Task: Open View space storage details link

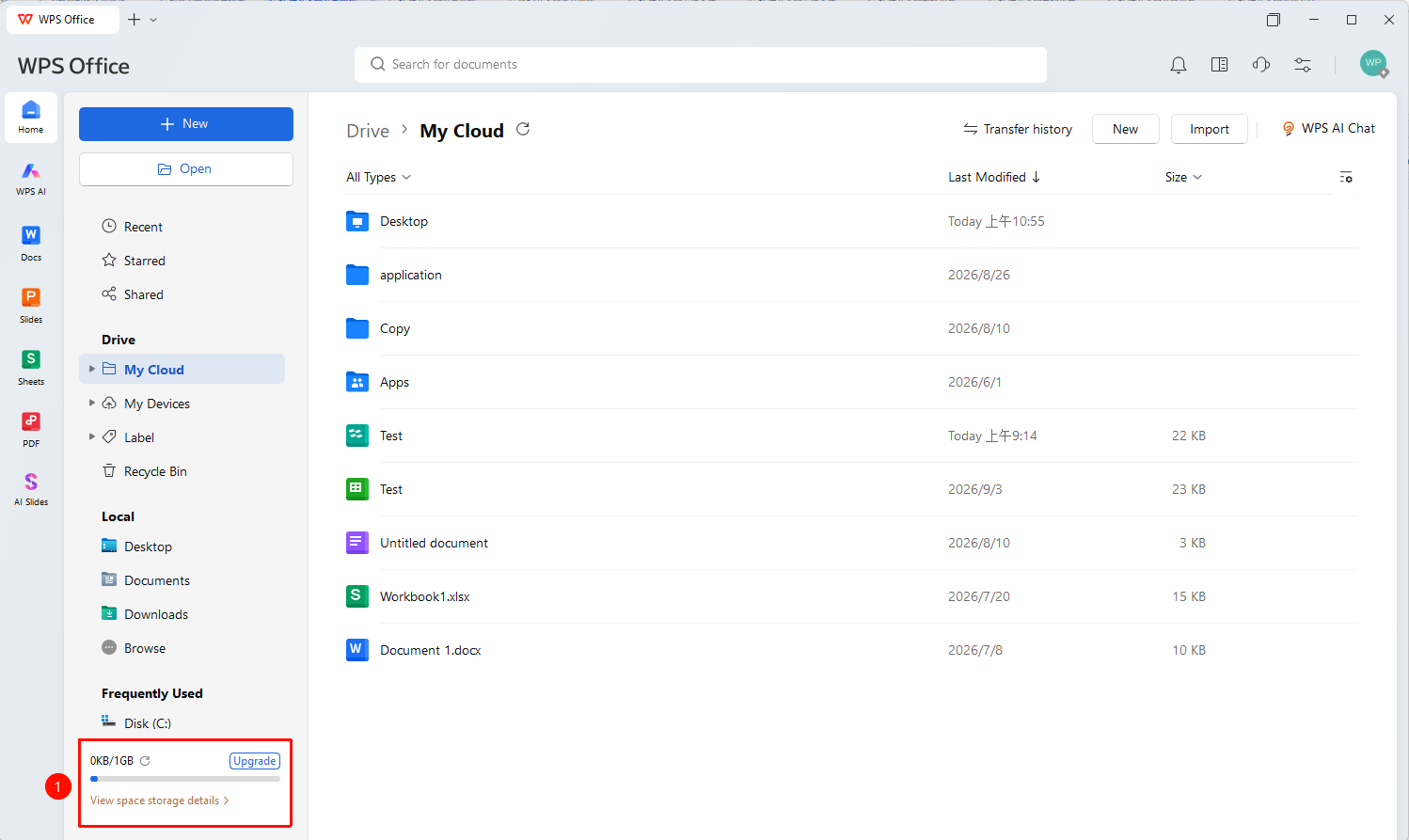Action: pyautogui.click(x=159, y=800)
